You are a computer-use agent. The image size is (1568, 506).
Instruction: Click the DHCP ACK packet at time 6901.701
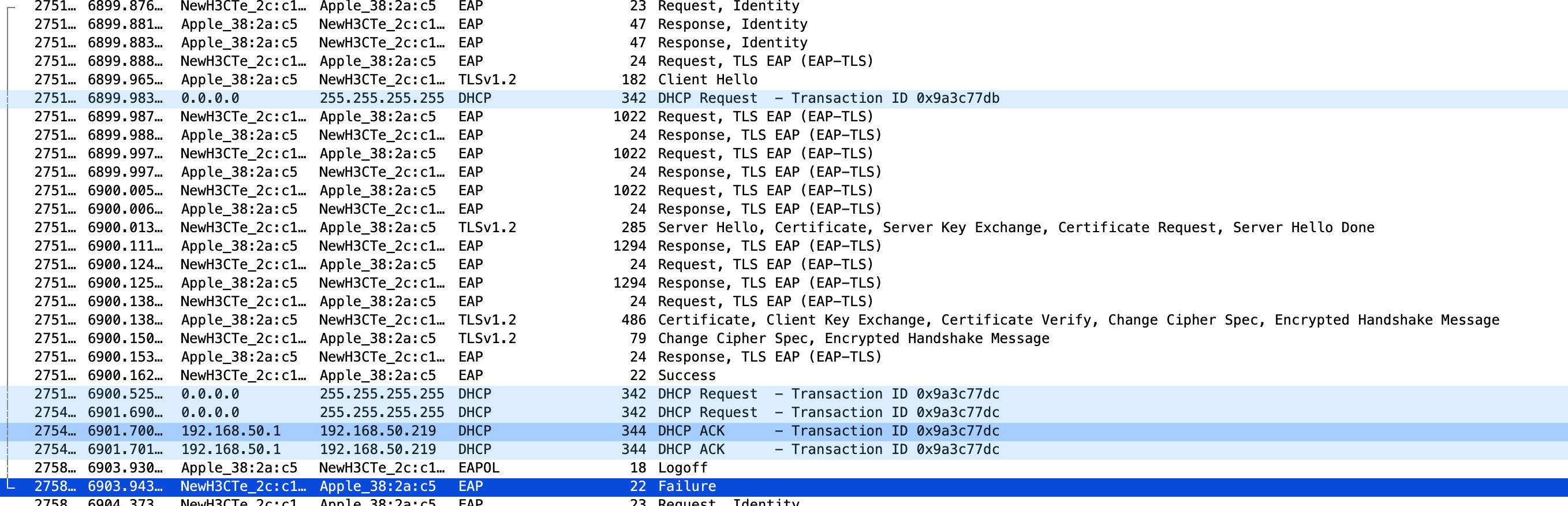tap(828, 449)
